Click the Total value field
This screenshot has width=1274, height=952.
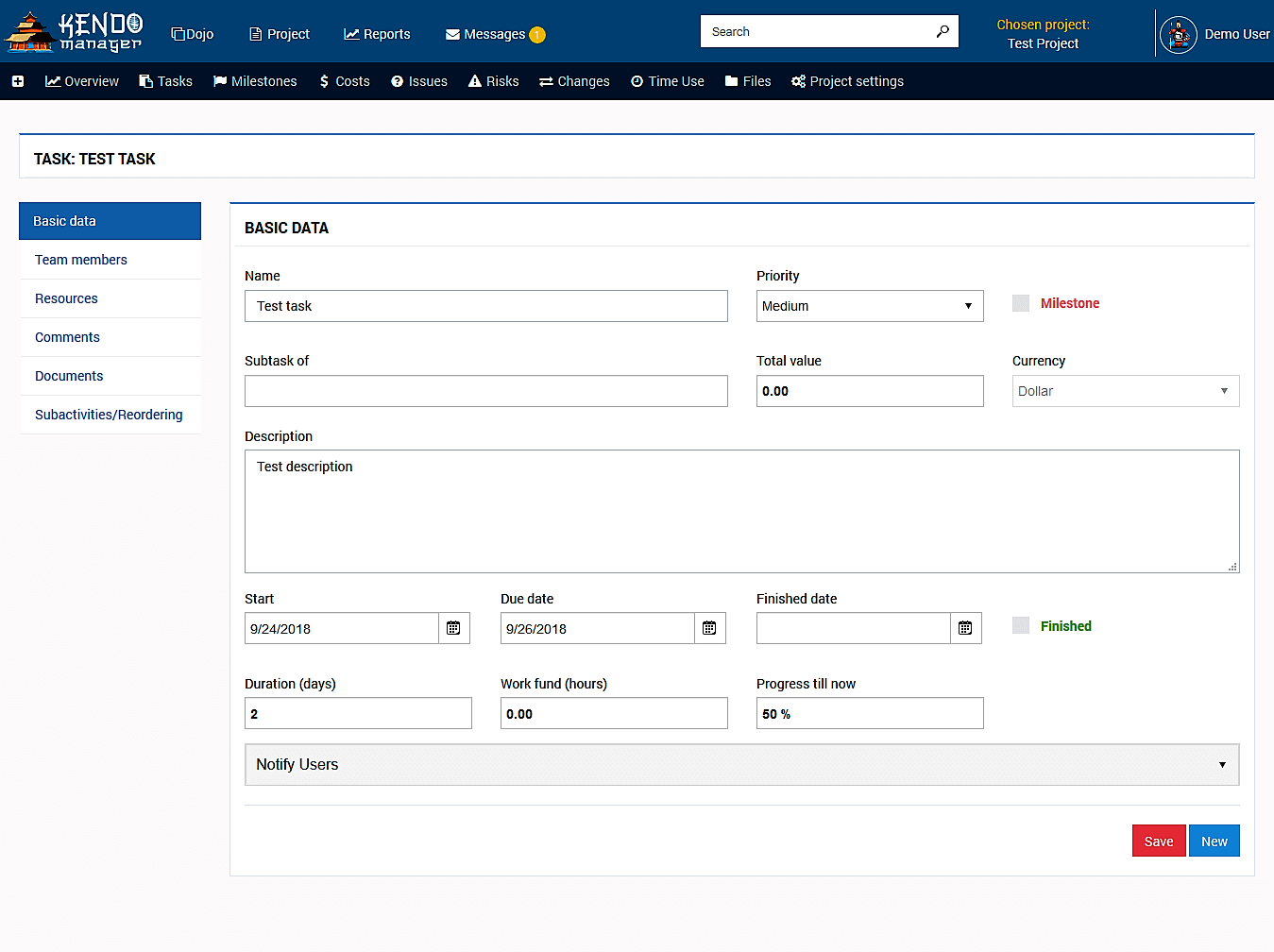tap(870, 391)
